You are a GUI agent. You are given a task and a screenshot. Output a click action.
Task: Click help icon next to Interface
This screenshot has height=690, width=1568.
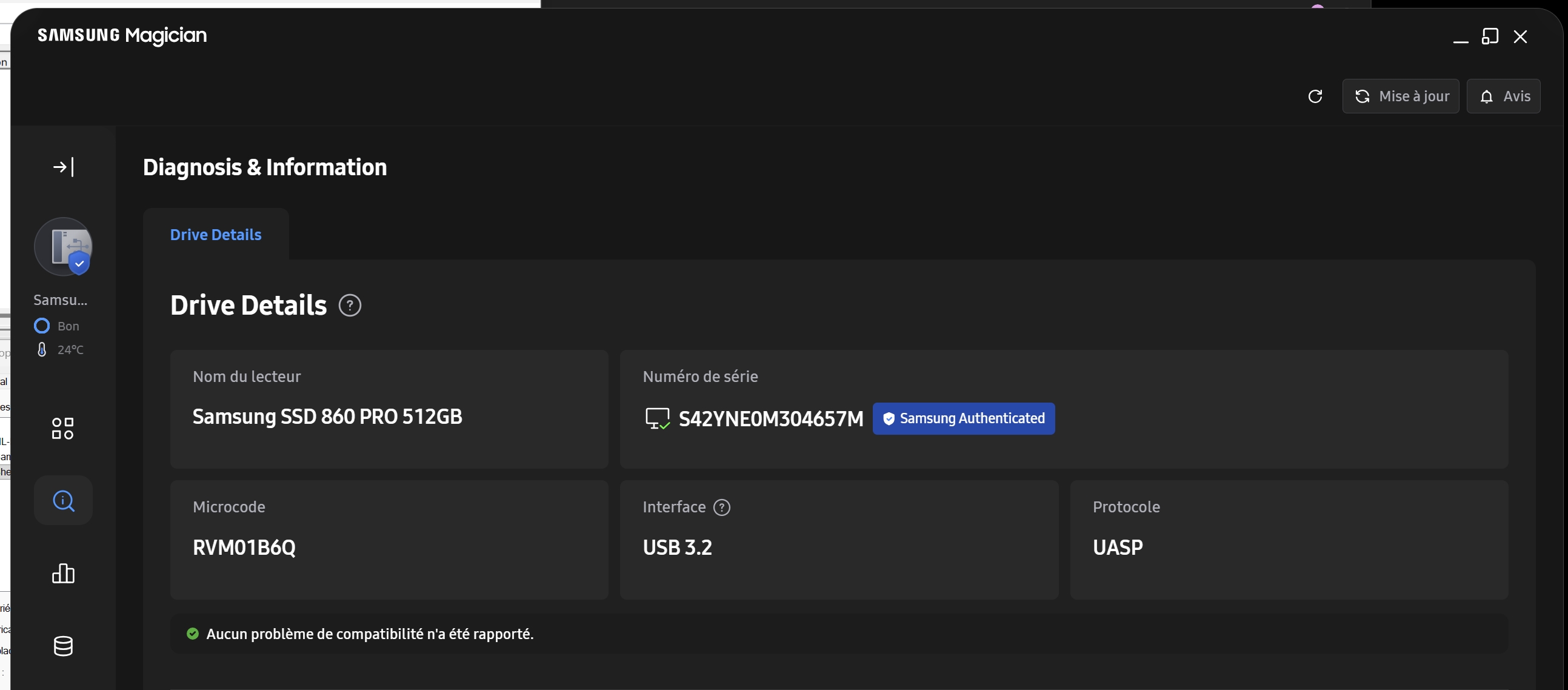pos(721,507)
